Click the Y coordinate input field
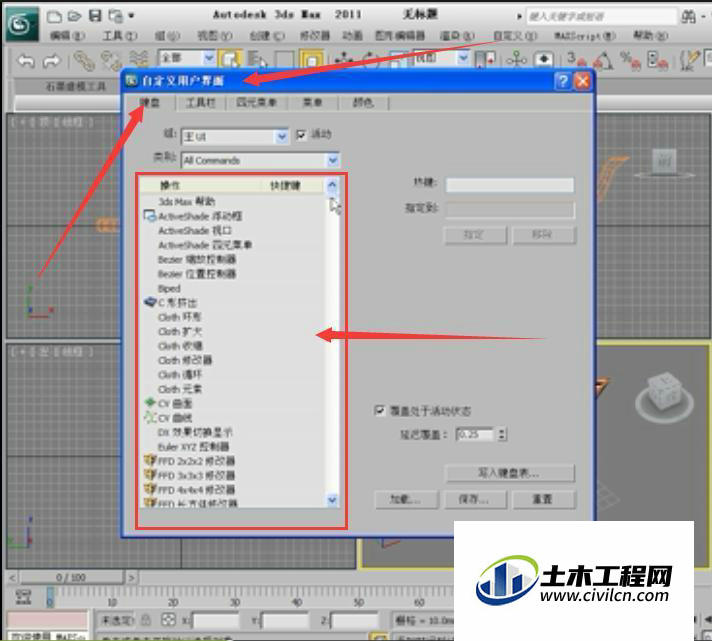Viewport: 712px width, 641px height. pyautogui.click(x=285, y=621)
